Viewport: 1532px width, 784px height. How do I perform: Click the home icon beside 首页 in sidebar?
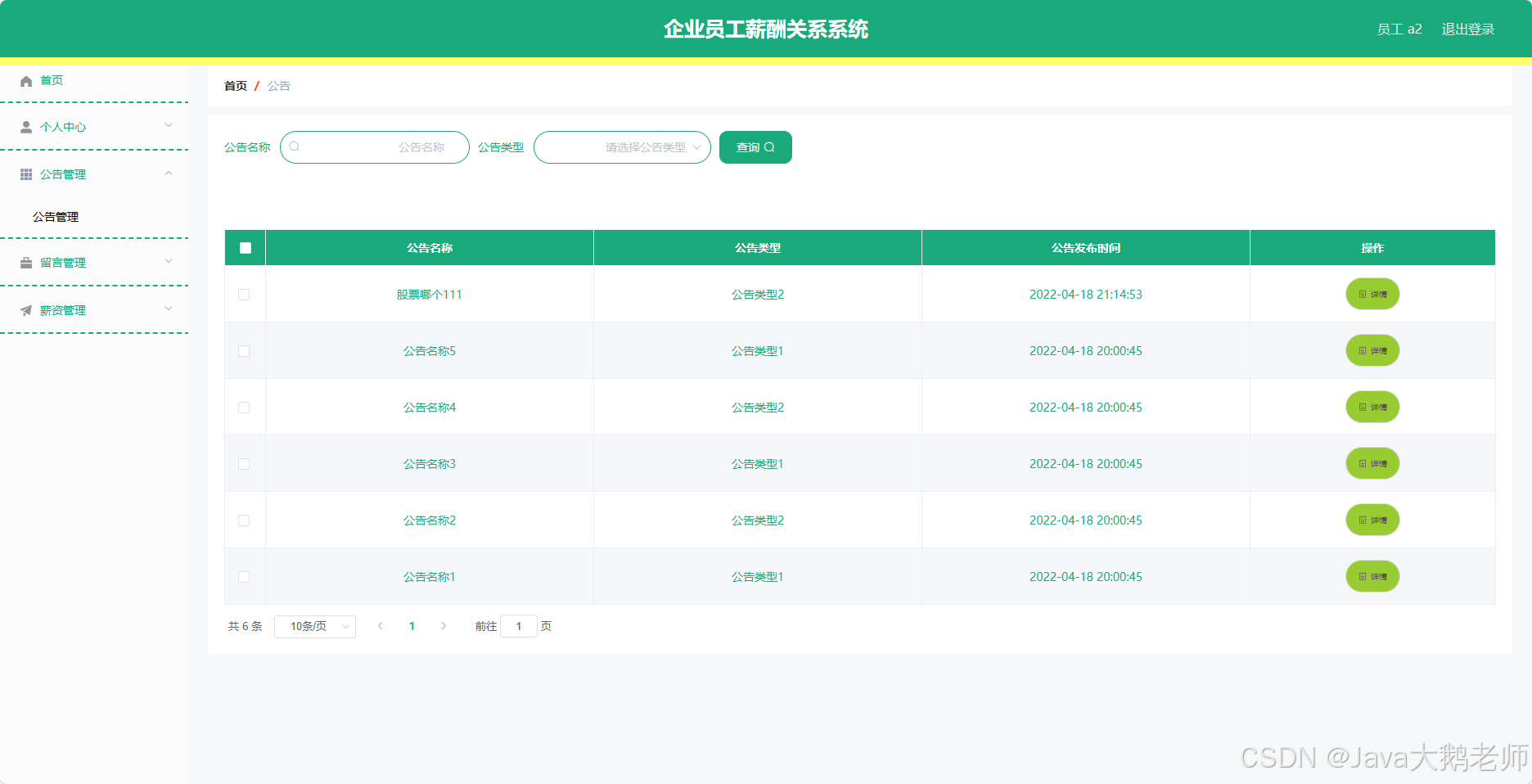26,81
